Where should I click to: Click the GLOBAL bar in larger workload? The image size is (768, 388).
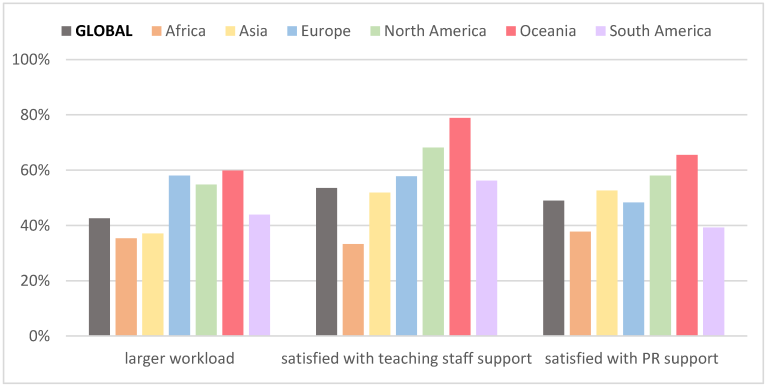pyautogui.click(x=99, y=277)
